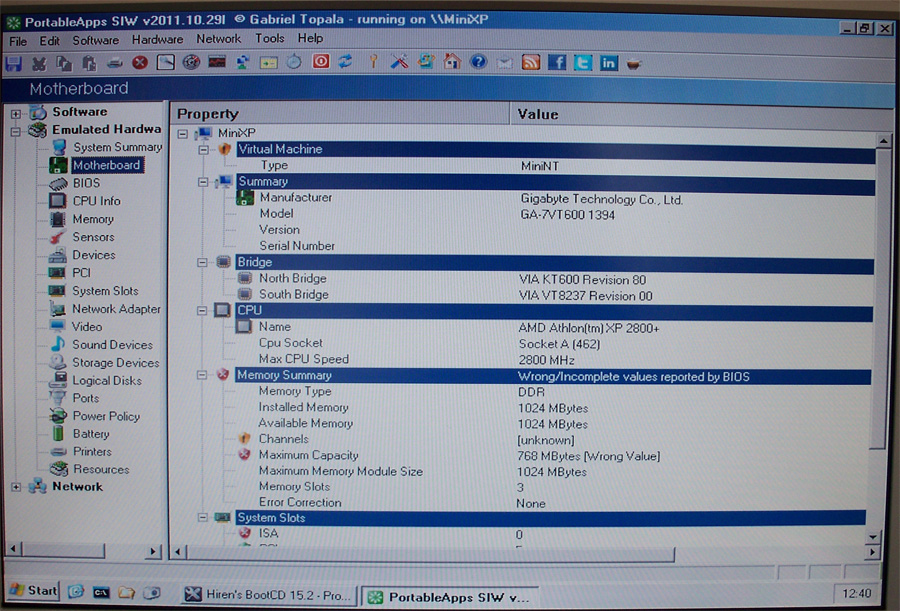The width and height of the screenshot is (900, 611).
Task: Collapse the CPU section
Action: click(x=201, y=311)
